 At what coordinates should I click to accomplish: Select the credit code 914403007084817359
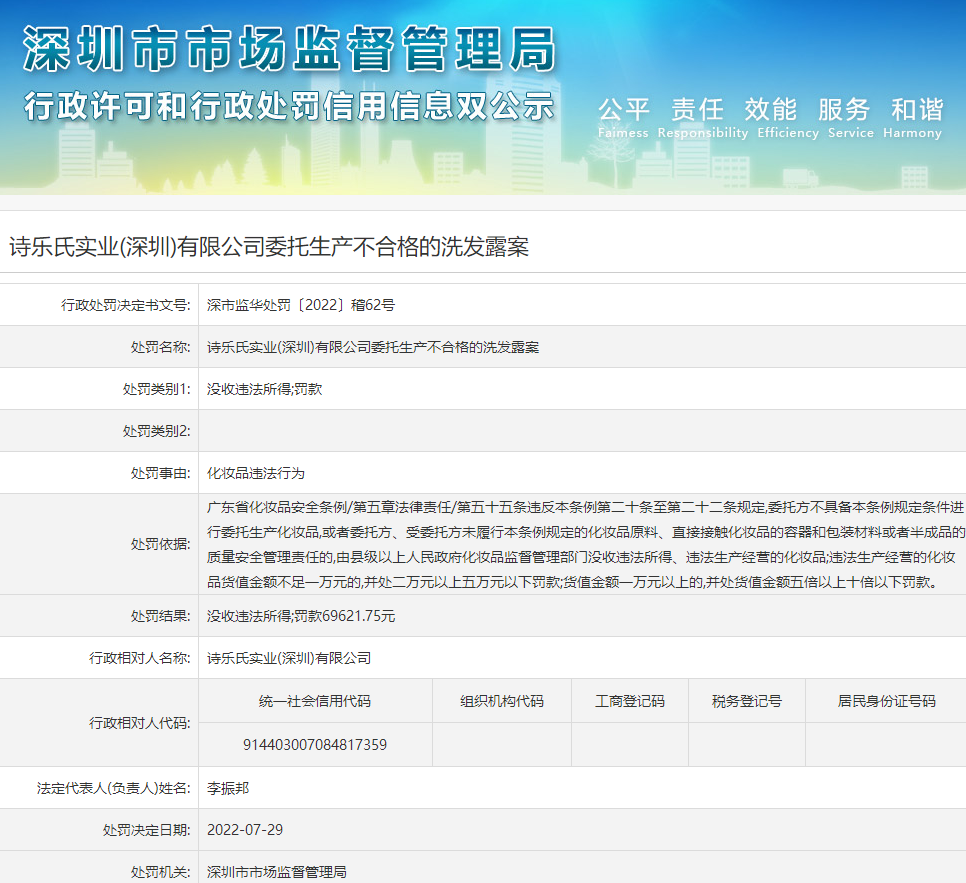point(315,745)
